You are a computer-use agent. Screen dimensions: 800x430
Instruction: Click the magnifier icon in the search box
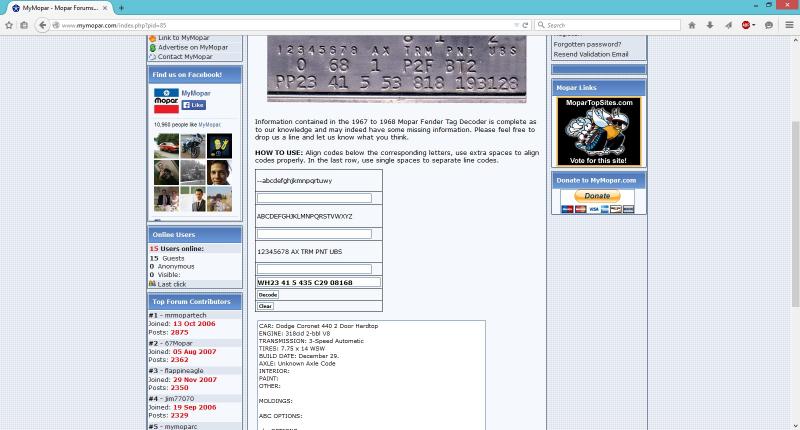coord(541,25)
